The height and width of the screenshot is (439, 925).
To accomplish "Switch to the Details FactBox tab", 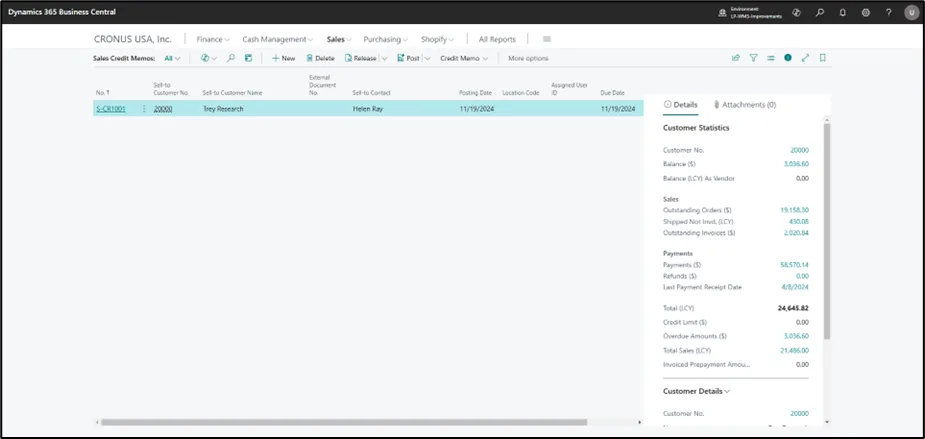I will click(x=681, y=104).
